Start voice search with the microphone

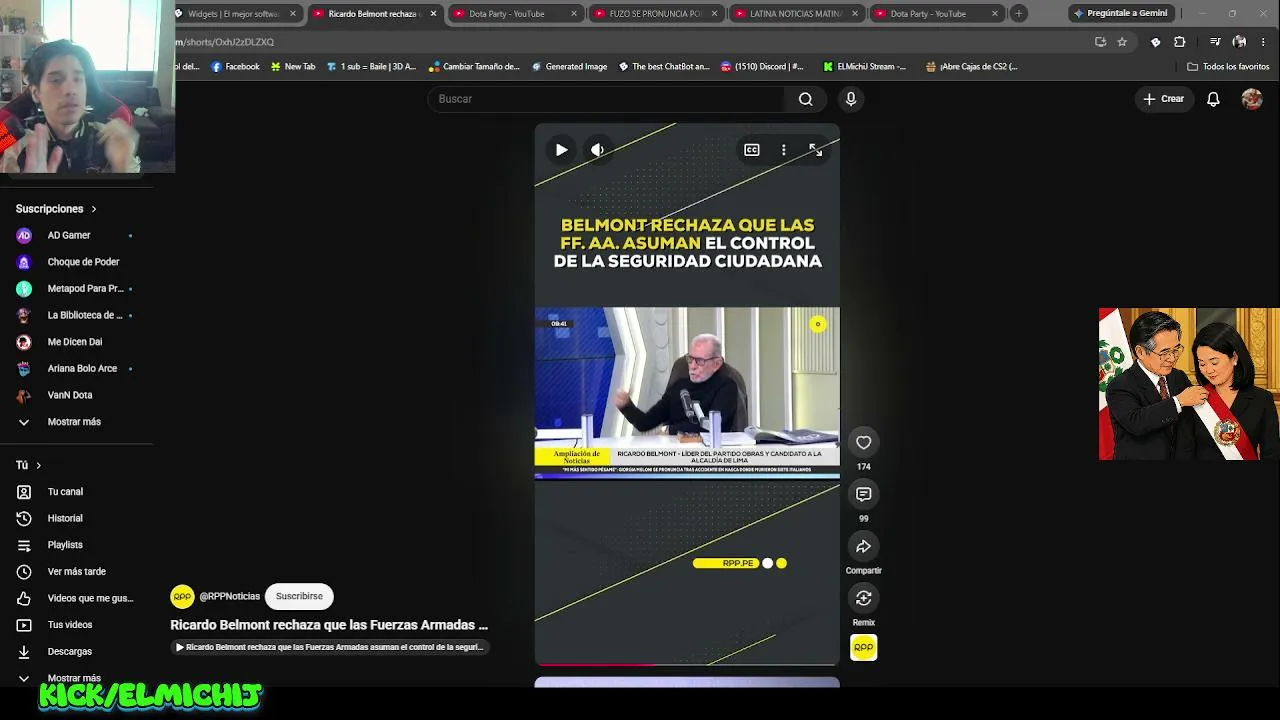(851, 99)
